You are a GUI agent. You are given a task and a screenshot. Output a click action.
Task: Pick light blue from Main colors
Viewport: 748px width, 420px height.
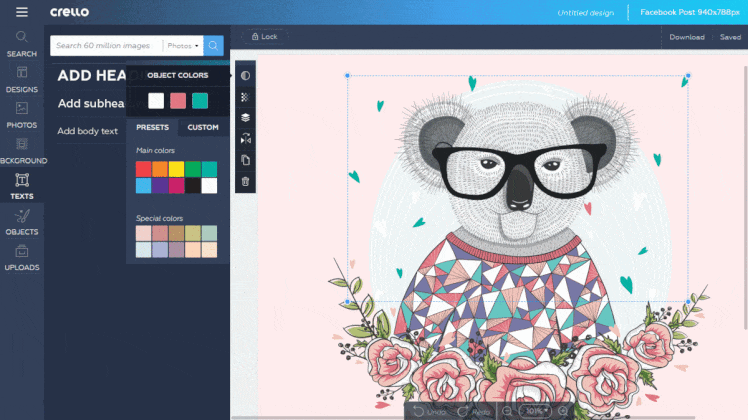click(144, 186)
